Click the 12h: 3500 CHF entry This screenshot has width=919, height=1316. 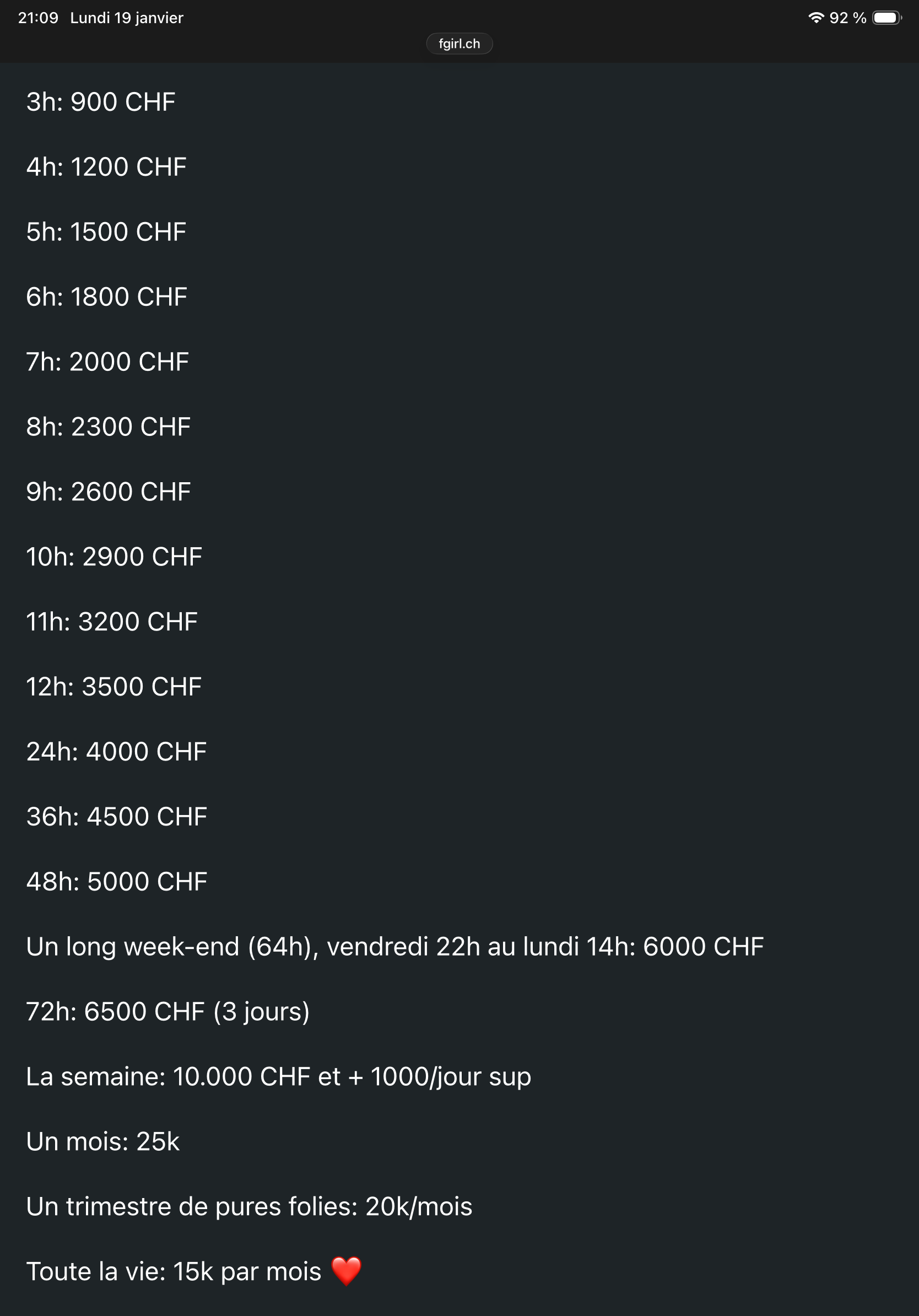114,687
